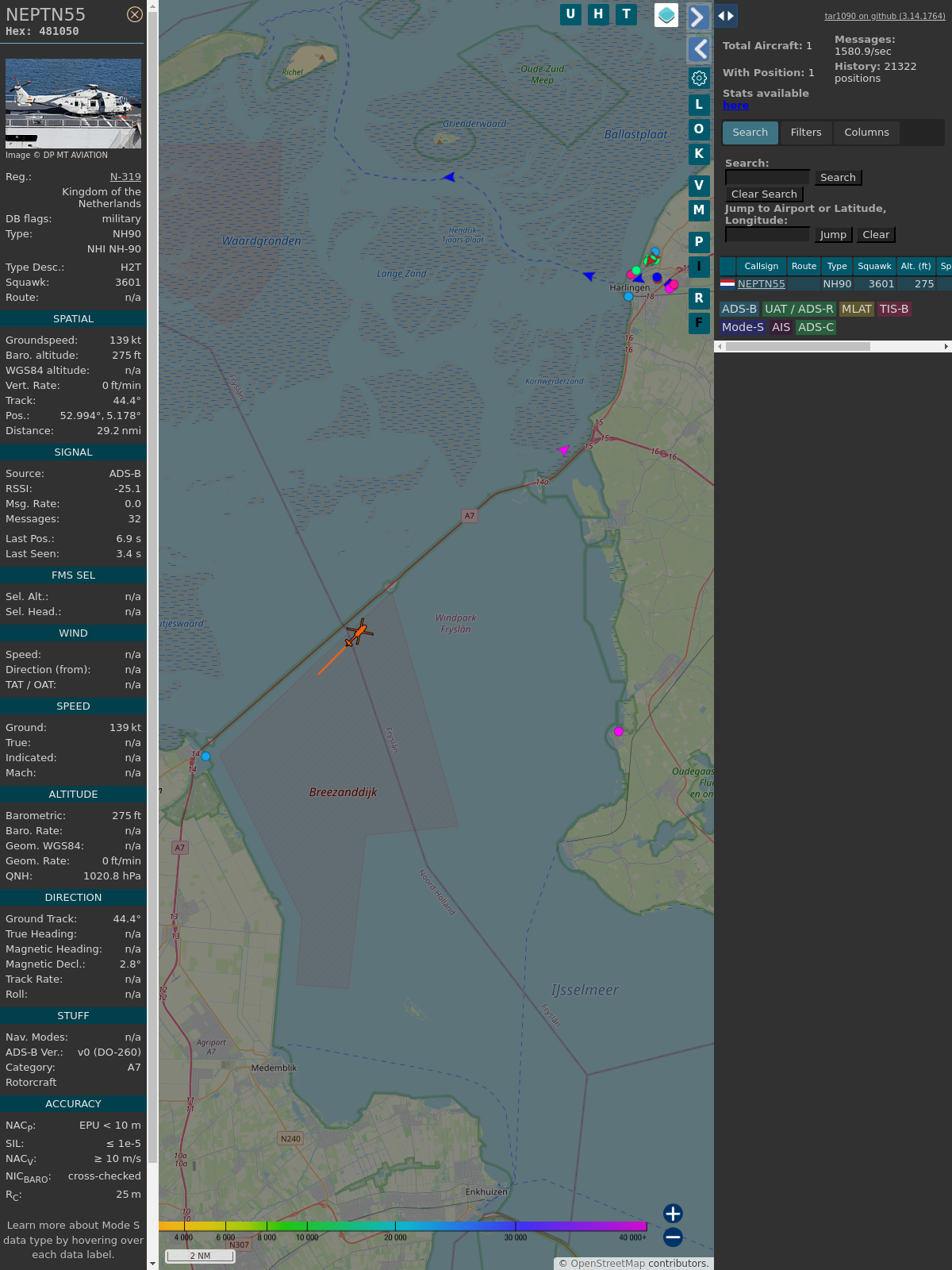Collapse sidebar with left chevron arrow
Viewport: 952px width, 1270px height.
pos(699,49)
